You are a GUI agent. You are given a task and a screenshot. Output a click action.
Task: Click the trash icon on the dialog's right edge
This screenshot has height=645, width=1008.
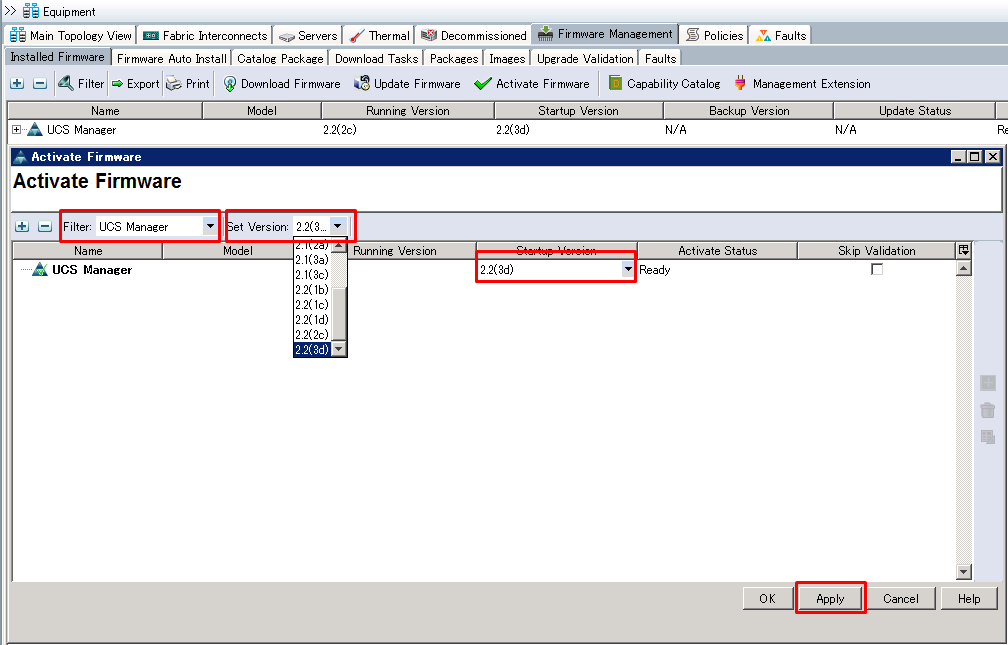tap(987, 410)
